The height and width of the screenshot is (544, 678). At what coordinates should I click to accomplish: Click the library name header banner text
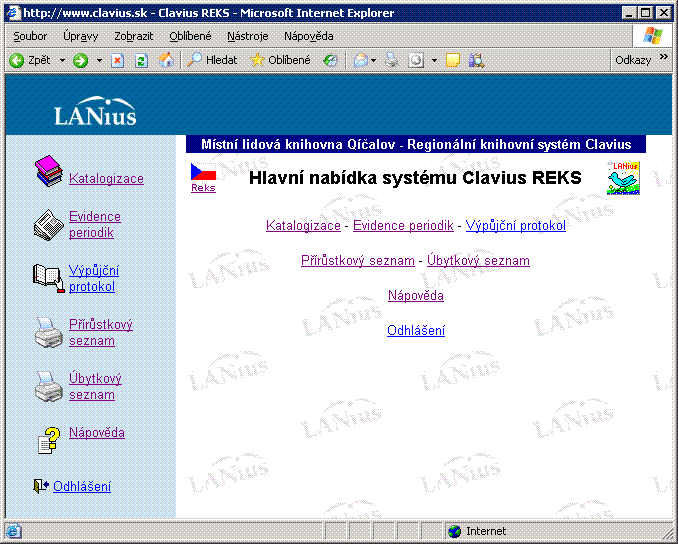click(x=416, y=144)
